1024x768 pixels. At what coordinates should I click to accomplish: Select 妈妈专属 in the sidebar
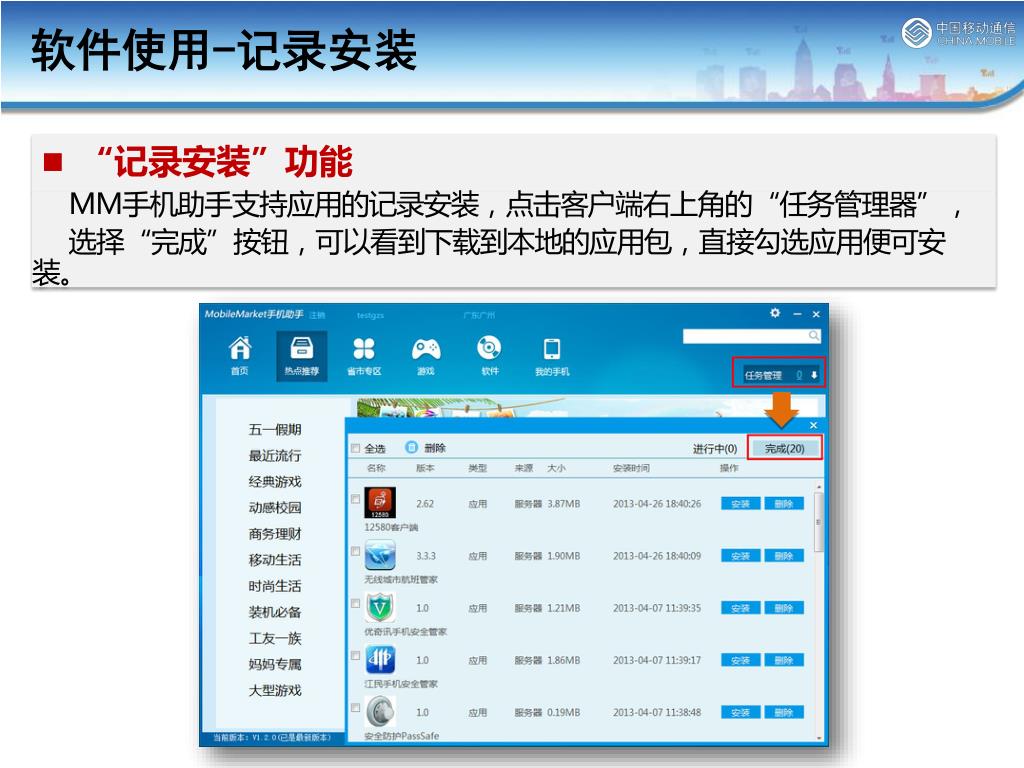click(x=275, y=664)
